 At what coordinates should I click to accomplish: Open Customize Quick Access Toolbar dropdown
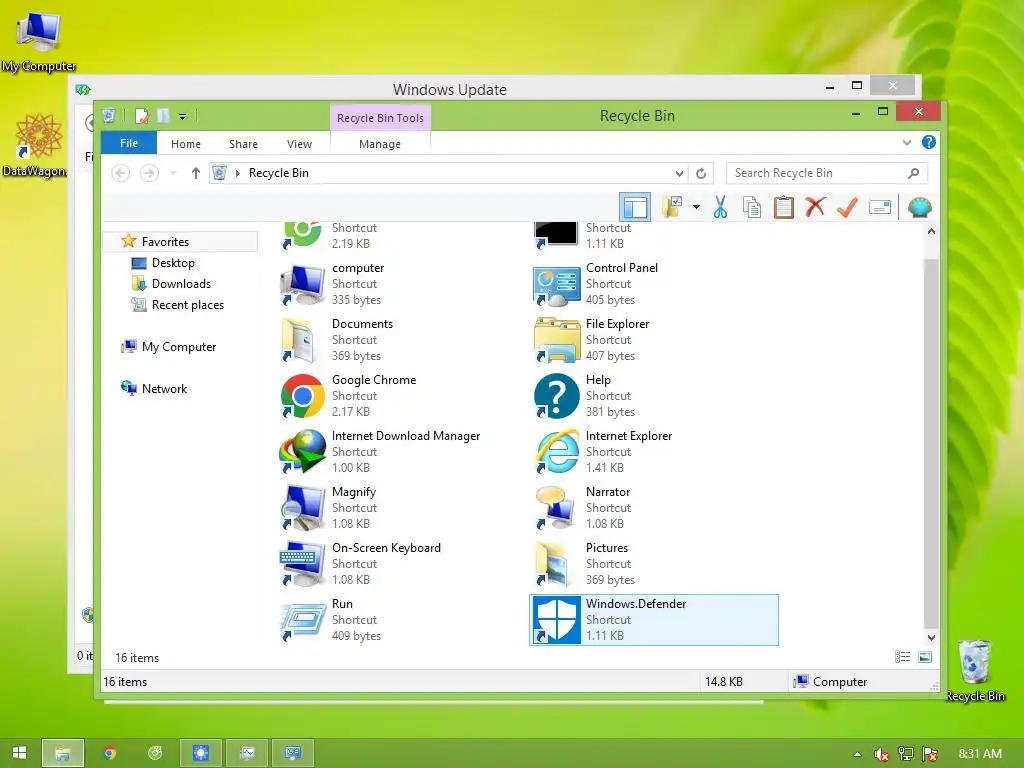point(182,117)
